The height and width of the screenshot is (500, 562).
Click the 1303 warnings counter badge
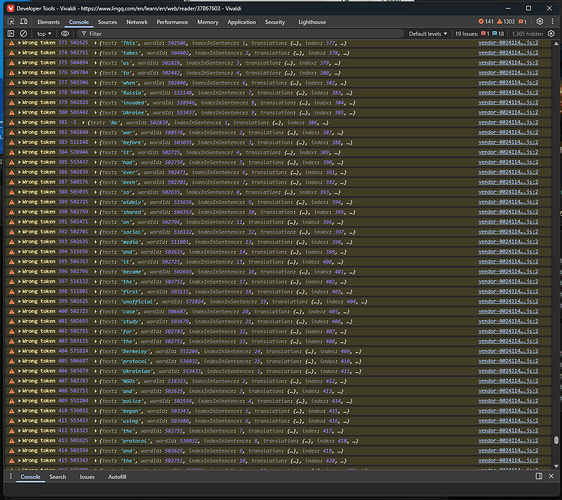pyautogui.click(x=506, y=22)
